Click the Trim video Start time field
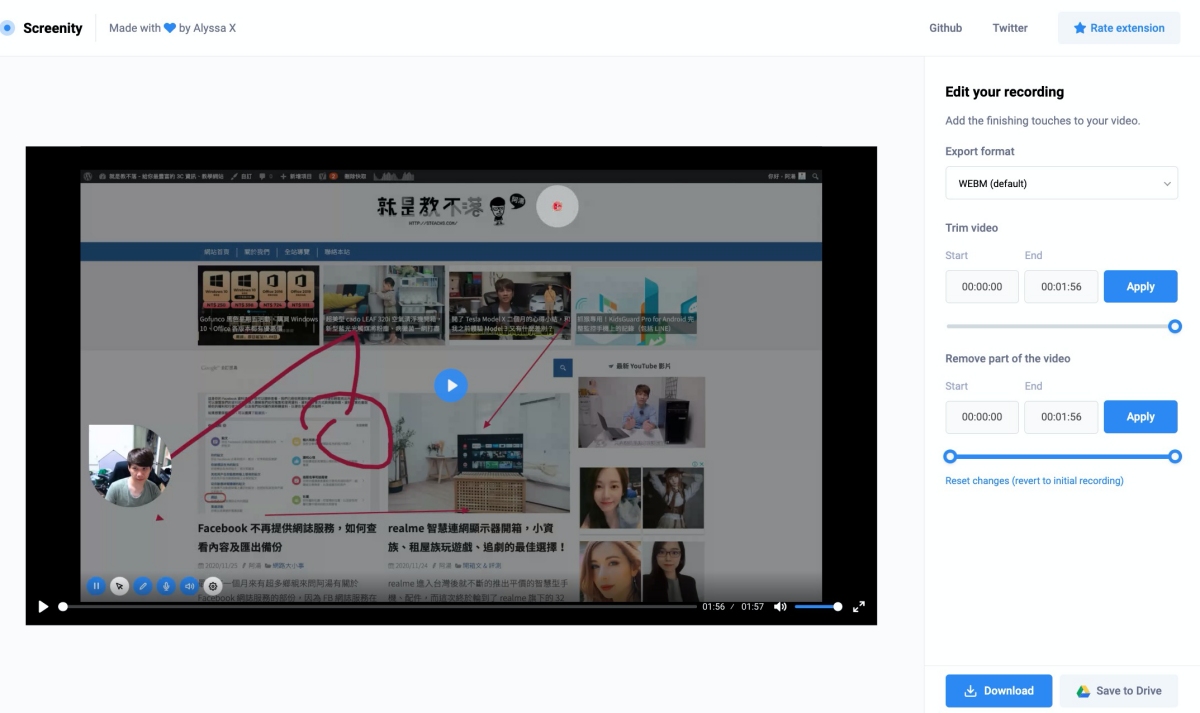This screenshot has height=713, width=1200. coord(982,286)
